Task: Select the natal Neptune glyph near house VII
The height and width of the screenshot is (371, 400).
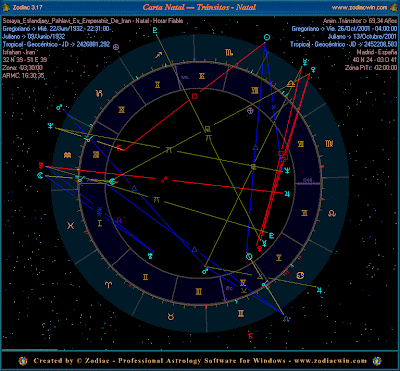Action: [287, 170]
